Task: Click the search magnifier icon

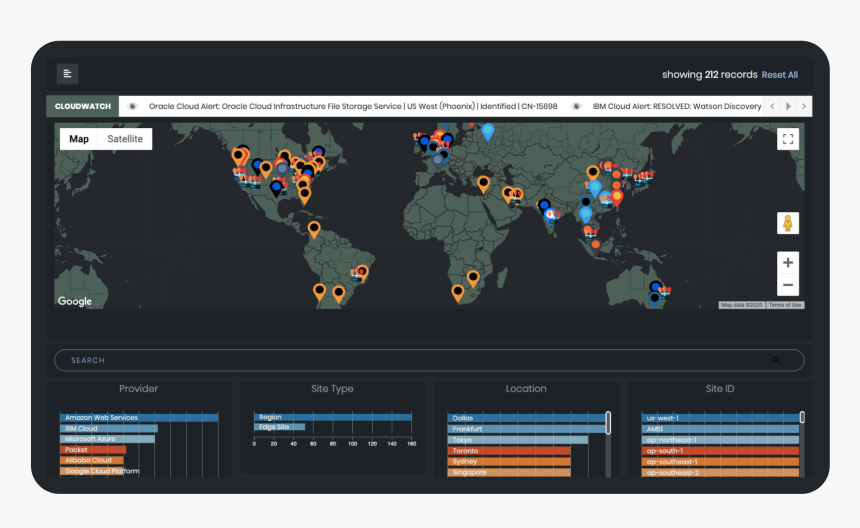Action: point(776,360)
